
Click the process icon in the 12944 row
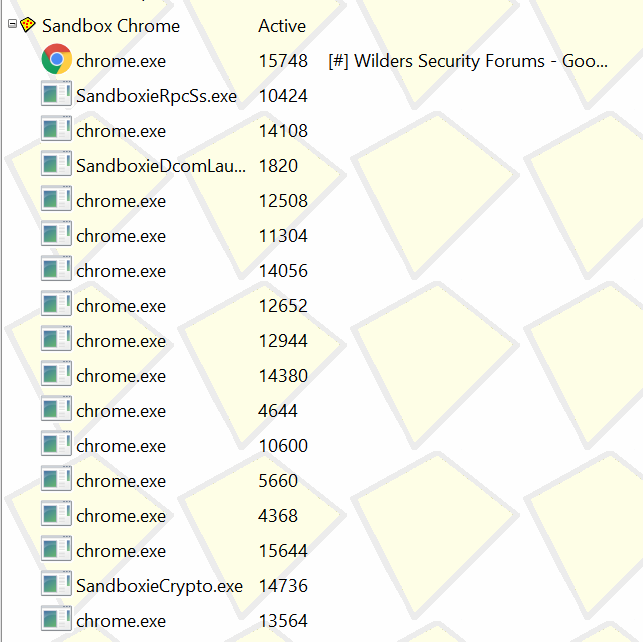point(57,339)
